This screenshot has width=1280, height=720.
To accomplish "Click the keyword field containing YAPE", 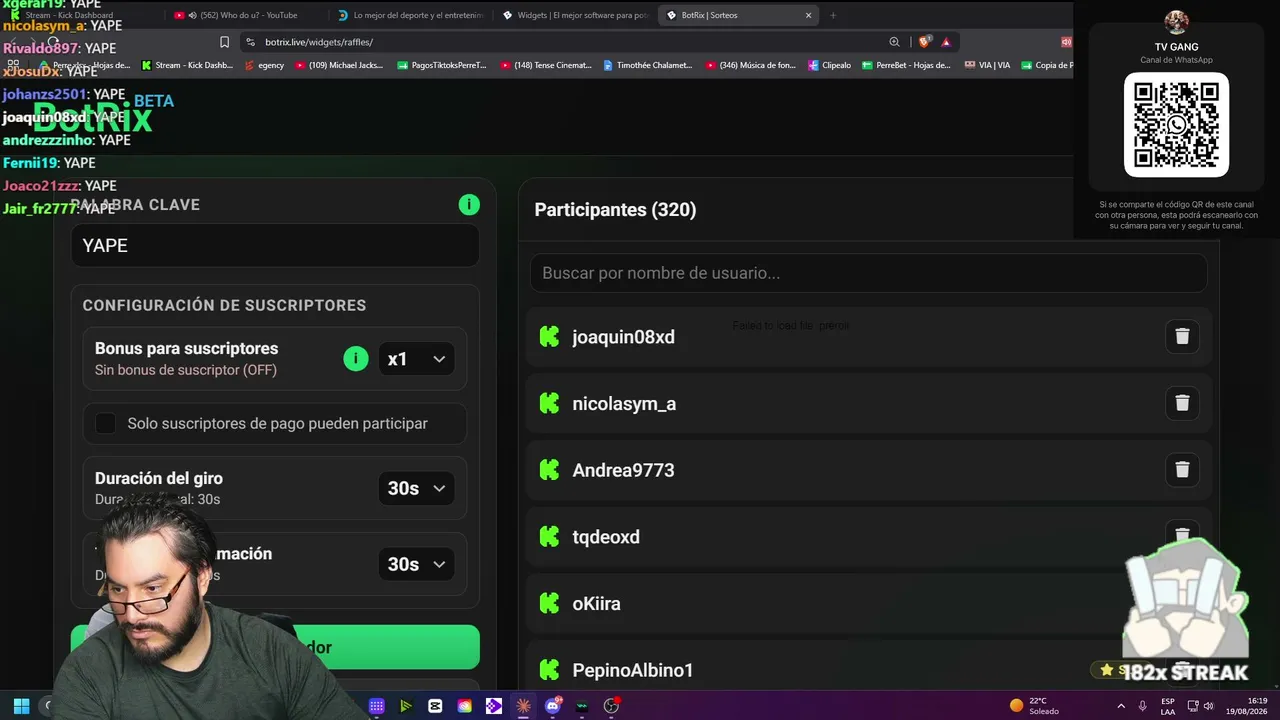I will click(275, 245).
